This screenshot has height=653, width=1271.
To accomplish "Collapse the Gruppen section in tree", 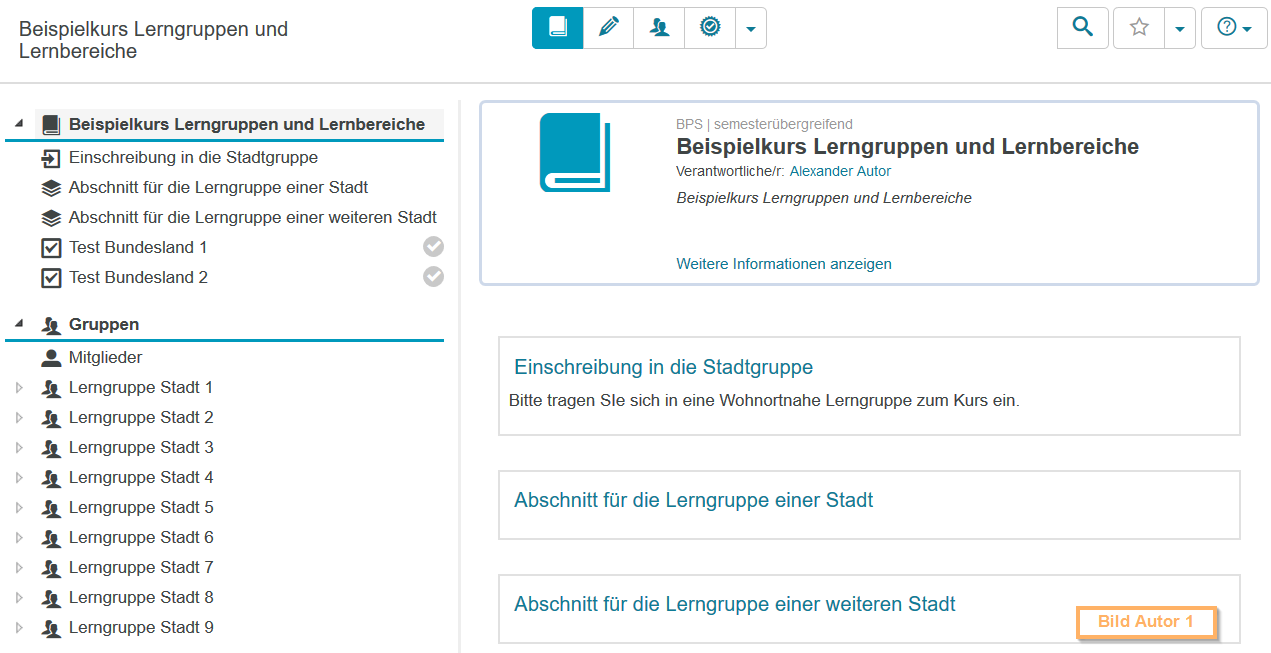I will tap(19, 324).
